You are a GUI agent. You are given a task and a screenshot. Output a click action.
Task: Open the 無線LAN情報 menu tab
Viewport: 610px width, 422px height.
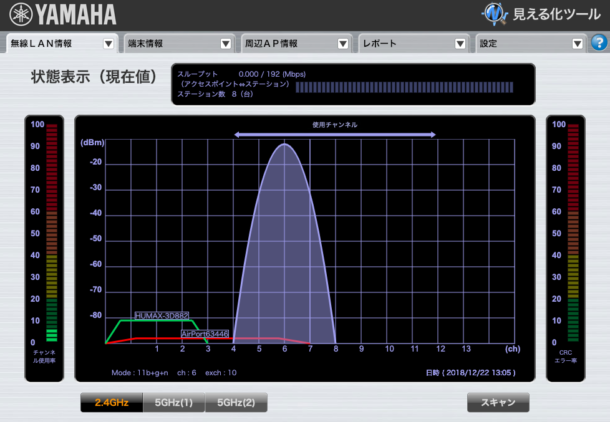(61, 44)
